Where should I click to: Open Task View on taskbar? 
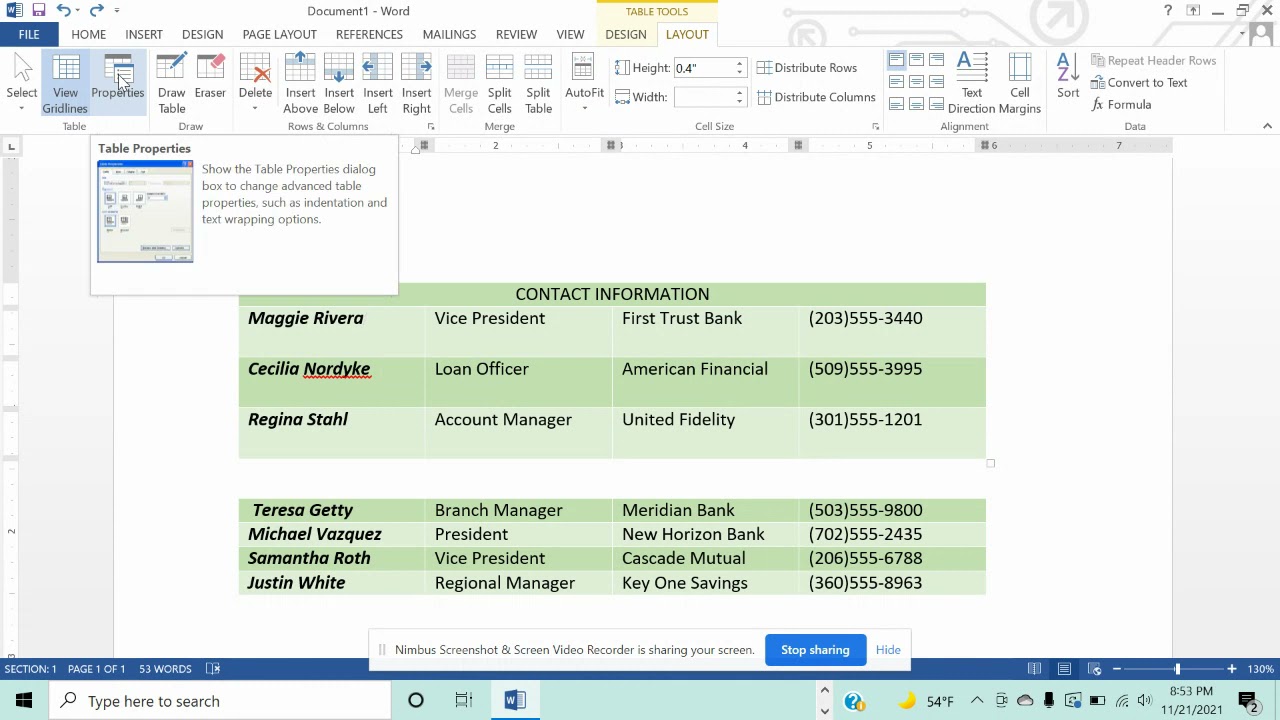point(463,701)
